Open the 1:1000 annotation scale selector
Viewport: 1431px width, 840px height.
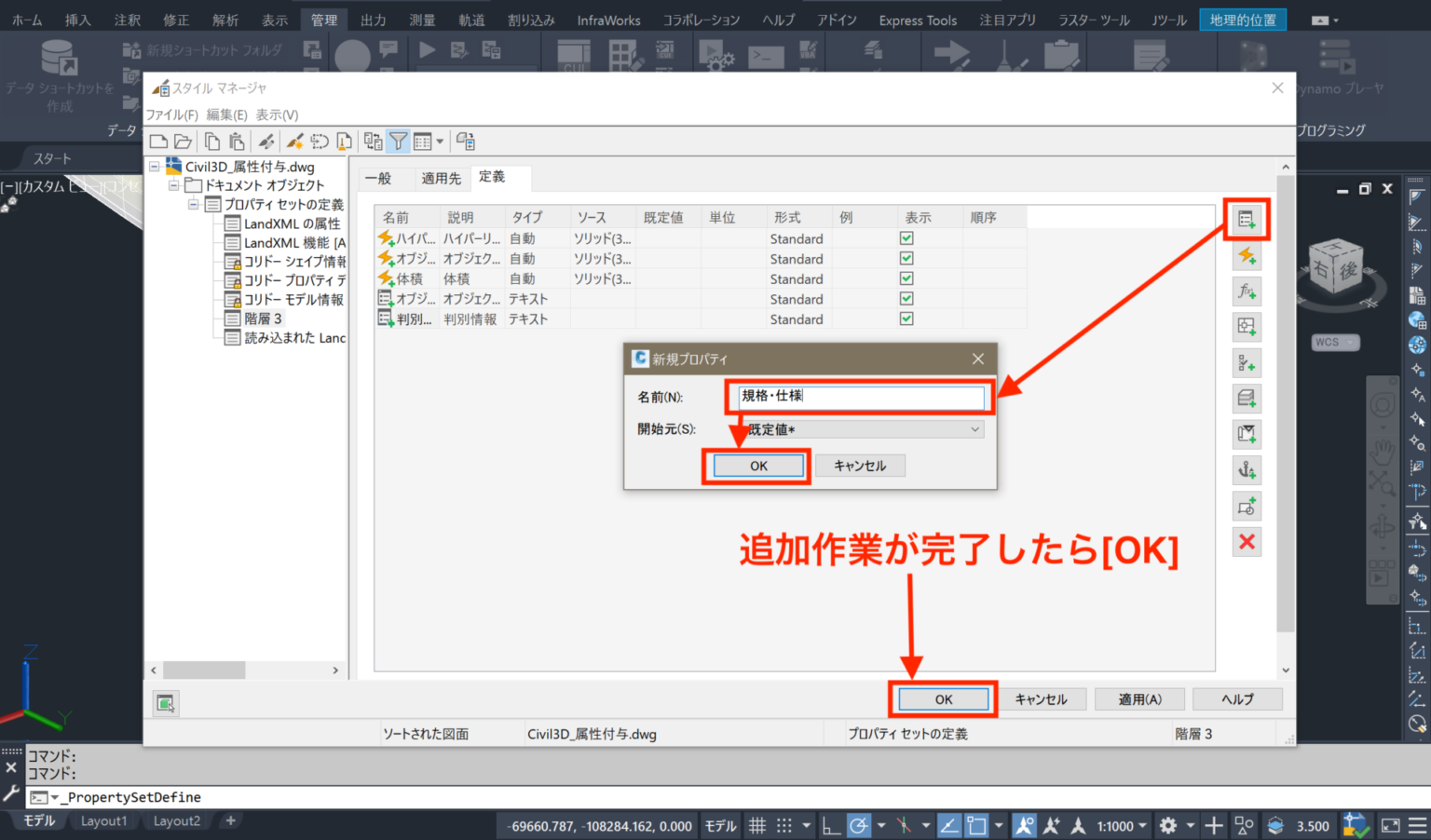[1118, 825]
